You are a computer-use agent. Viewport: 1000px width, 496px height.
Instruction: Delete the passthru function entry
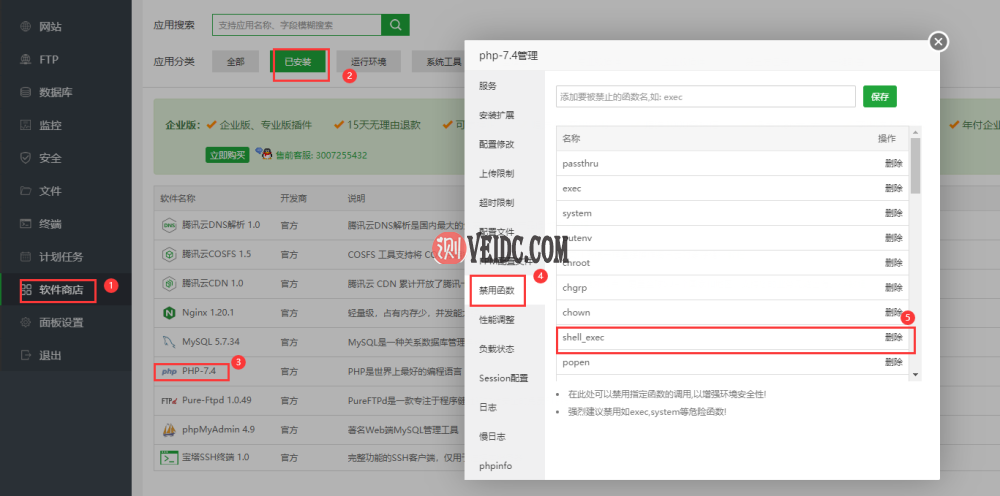[x=893, y=163]
